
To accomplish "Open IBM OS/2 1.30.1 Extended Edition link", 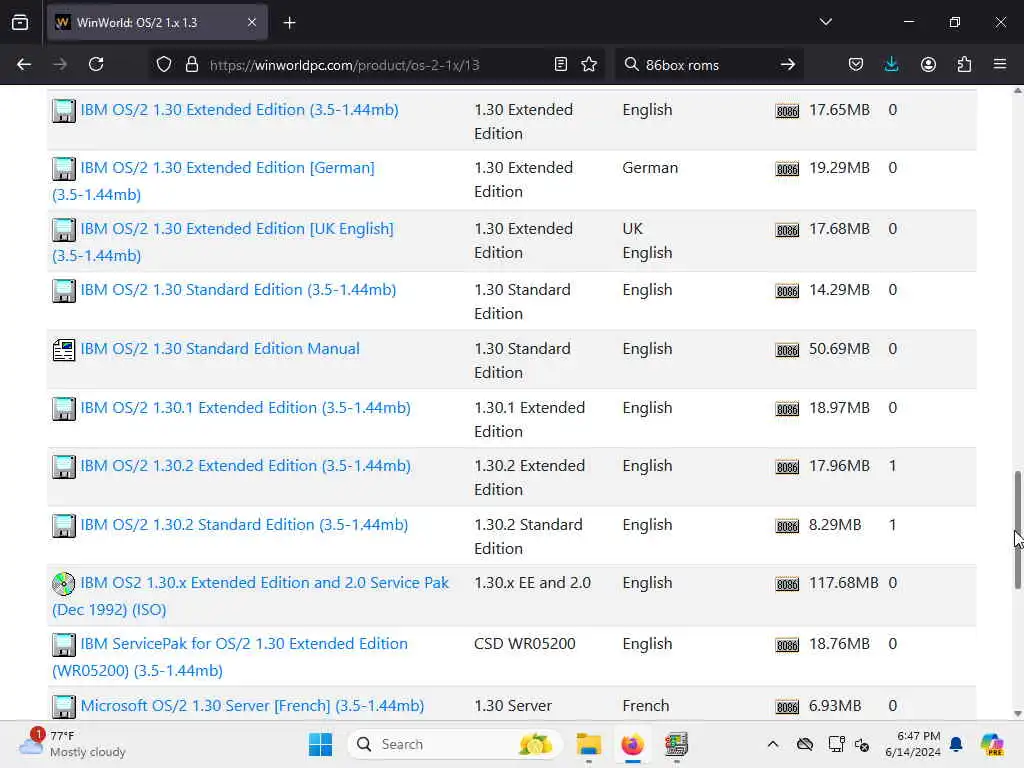I will click(246, 408).
